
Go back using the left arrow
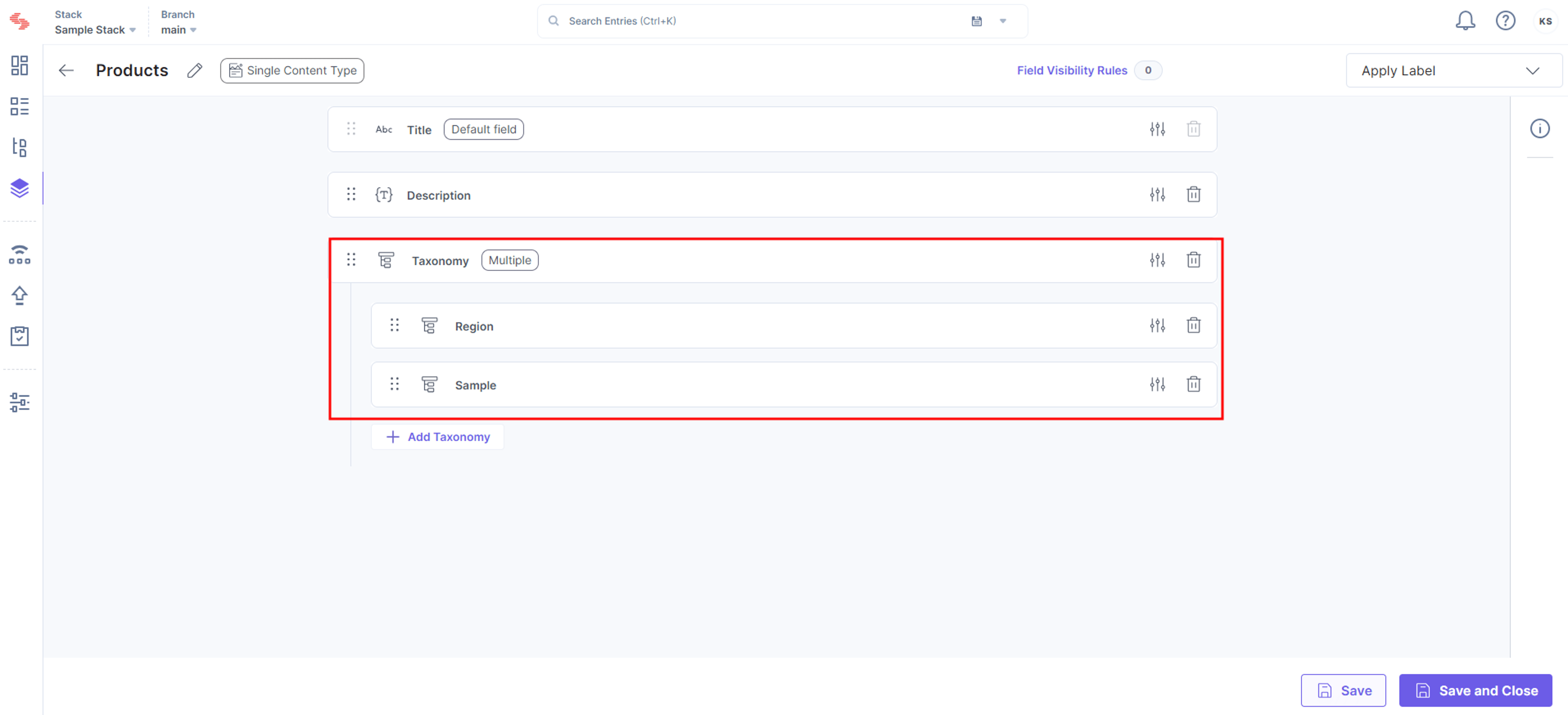66,71
